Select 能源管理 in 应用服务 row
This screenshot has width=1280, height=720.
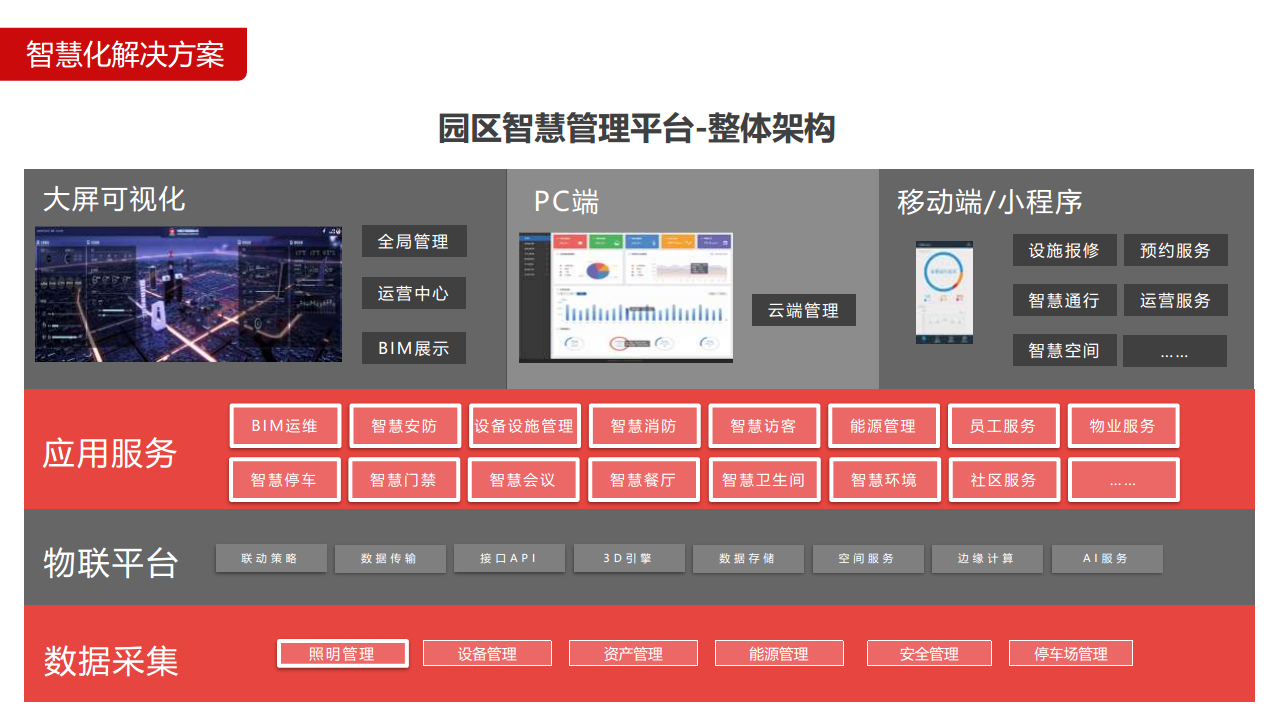[884, 426]
